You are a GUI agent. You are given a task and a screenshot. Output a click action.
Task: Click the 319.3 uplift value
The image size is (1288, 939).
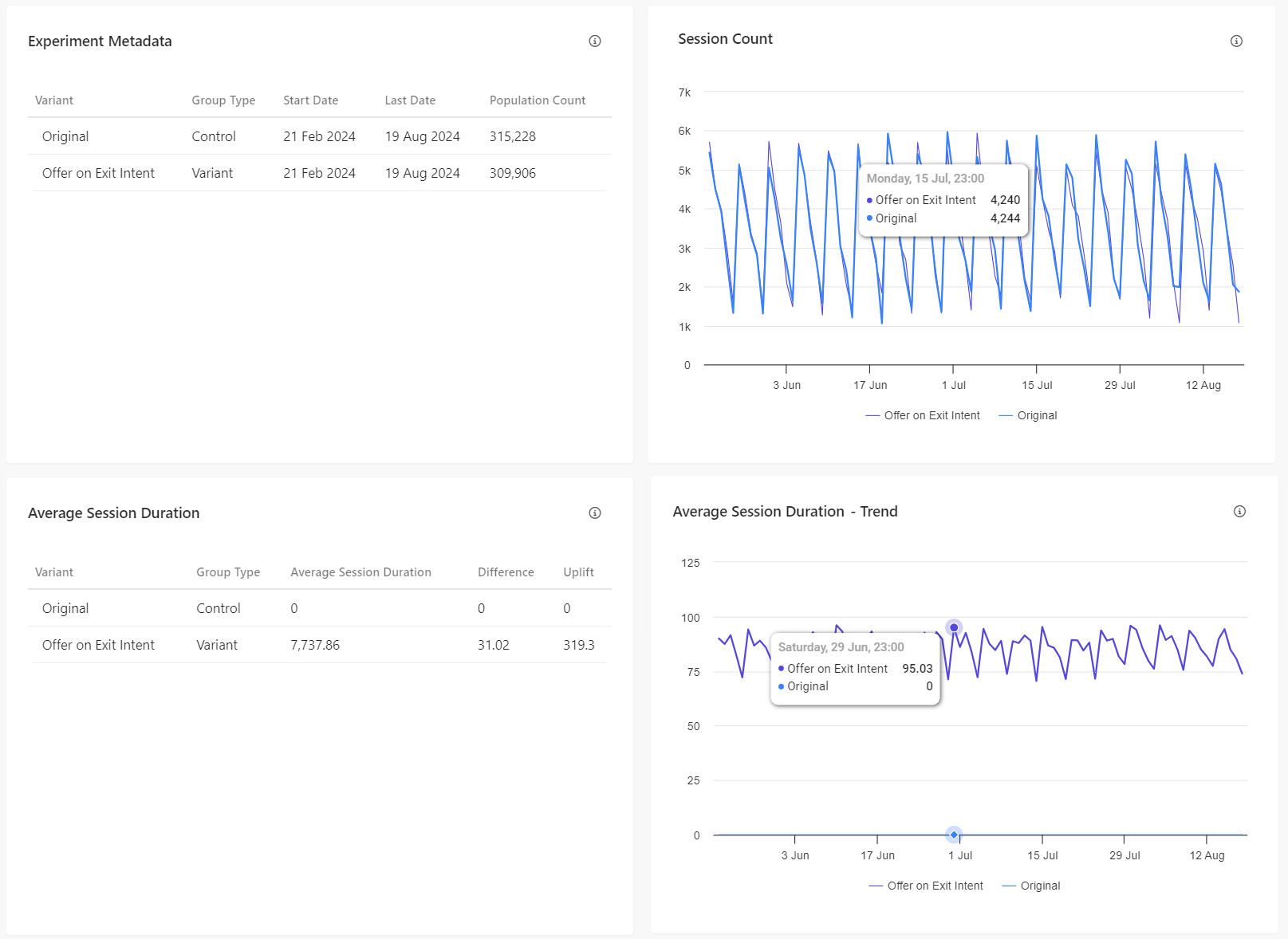tap(579, 645)
